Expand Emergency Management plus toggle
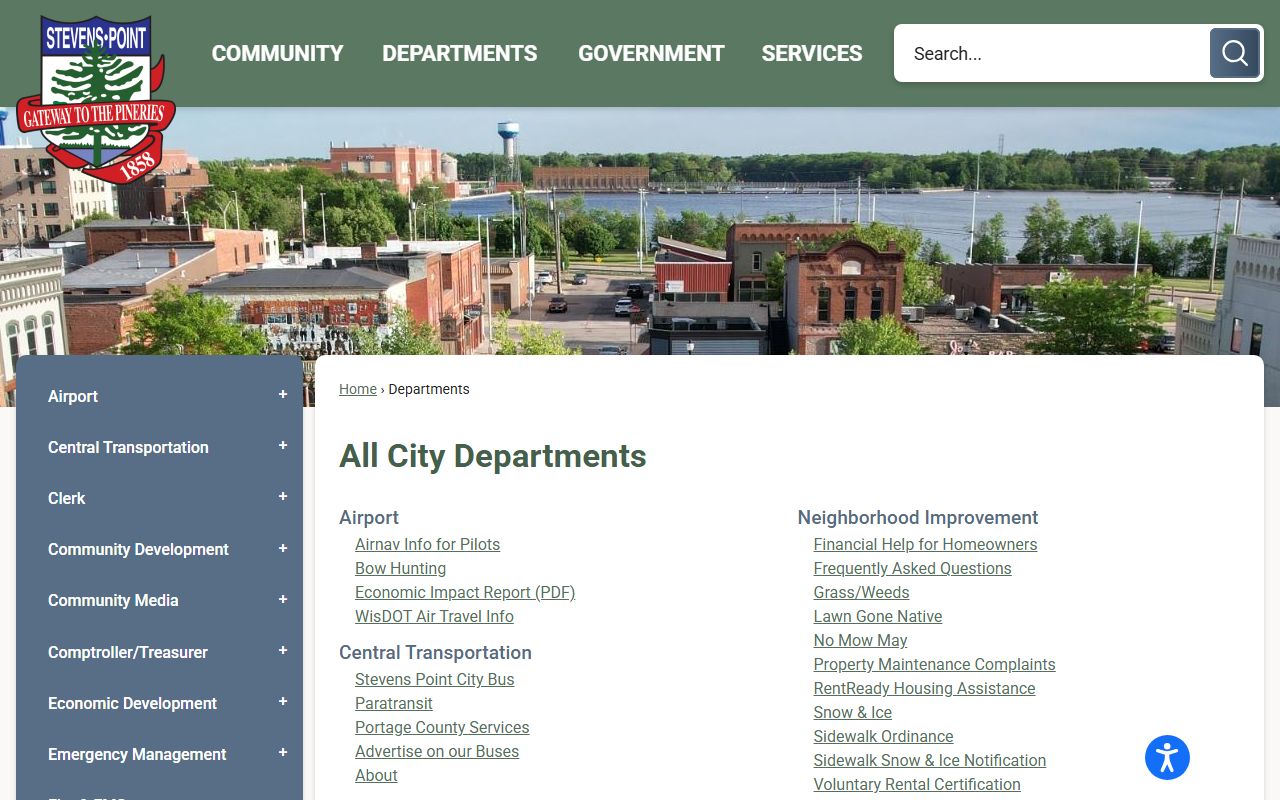 click(283, 753)
